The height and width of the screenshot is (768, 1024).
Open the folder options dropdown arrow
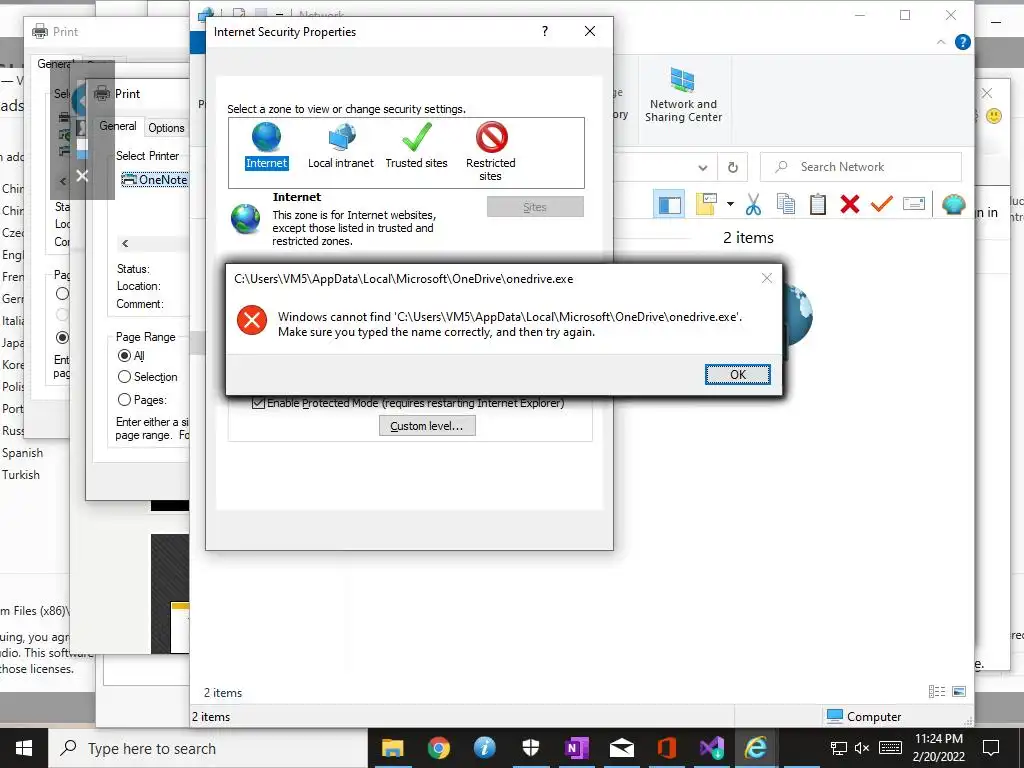(730, 204)
